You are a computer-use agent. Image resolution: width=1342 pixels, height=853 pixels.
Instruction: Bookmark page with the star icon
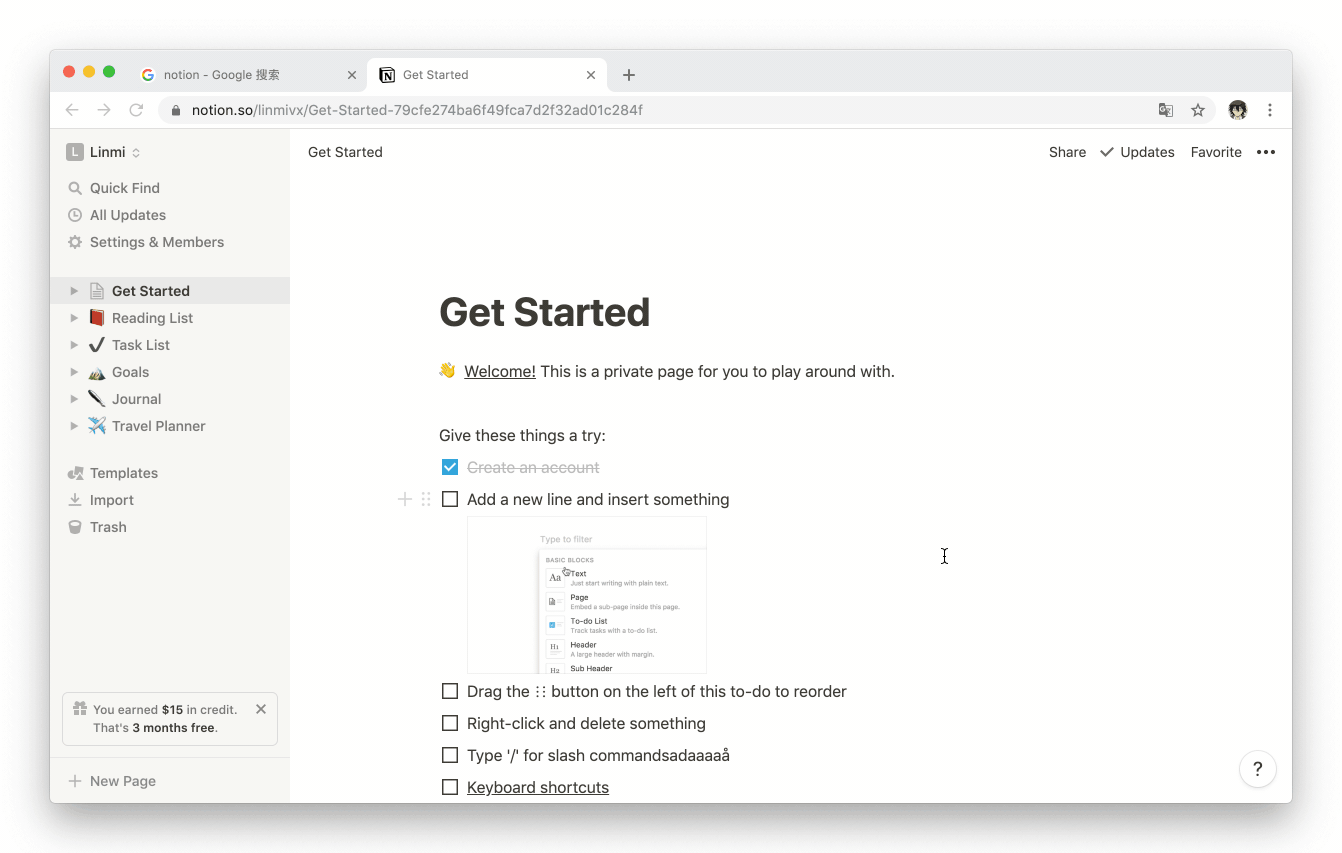pos(1198,110)
